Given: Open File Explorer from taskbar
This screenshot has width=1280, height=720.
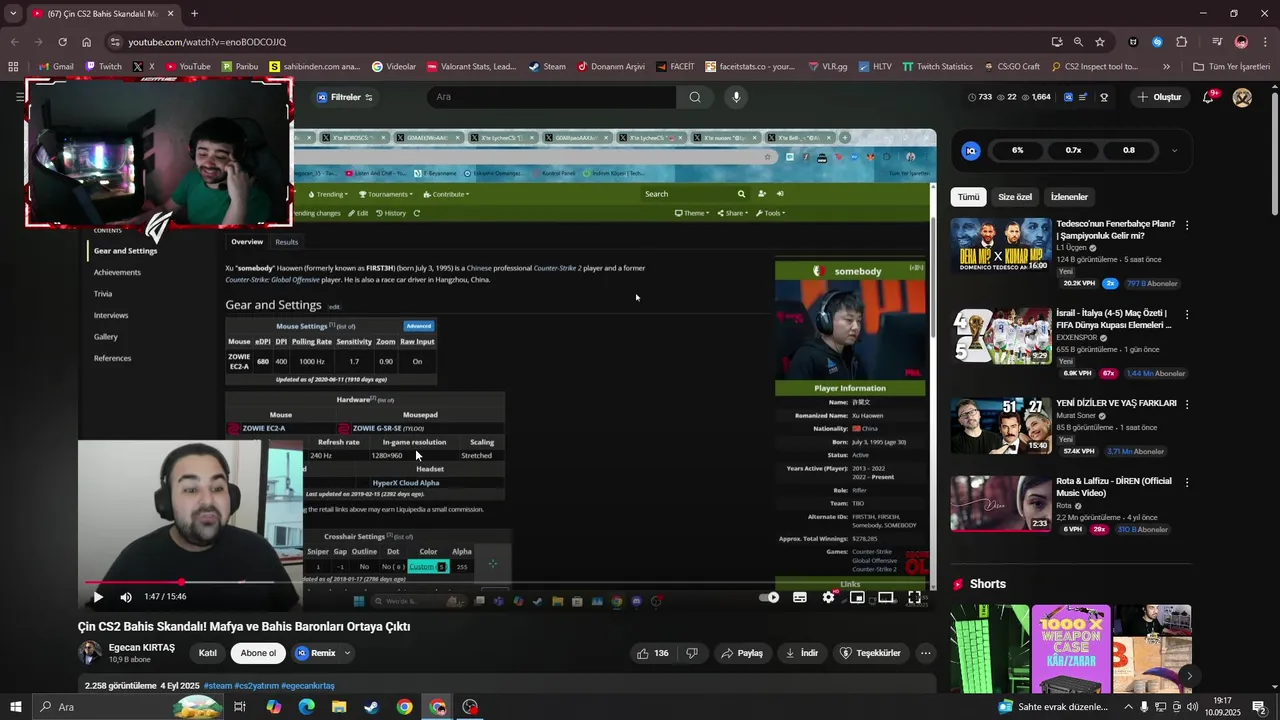Looking at the screenshot, I should pyautogui.click(x=339, y=707).
